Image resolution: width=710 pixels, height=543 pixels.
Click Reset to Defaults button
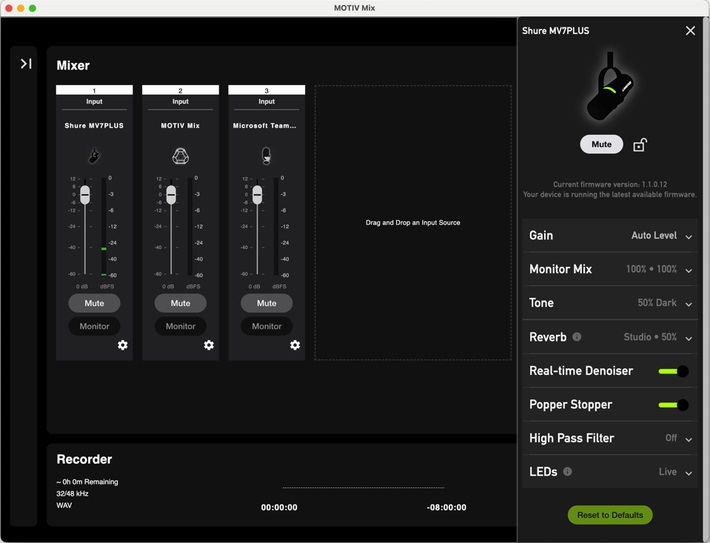tap(609, 515)
